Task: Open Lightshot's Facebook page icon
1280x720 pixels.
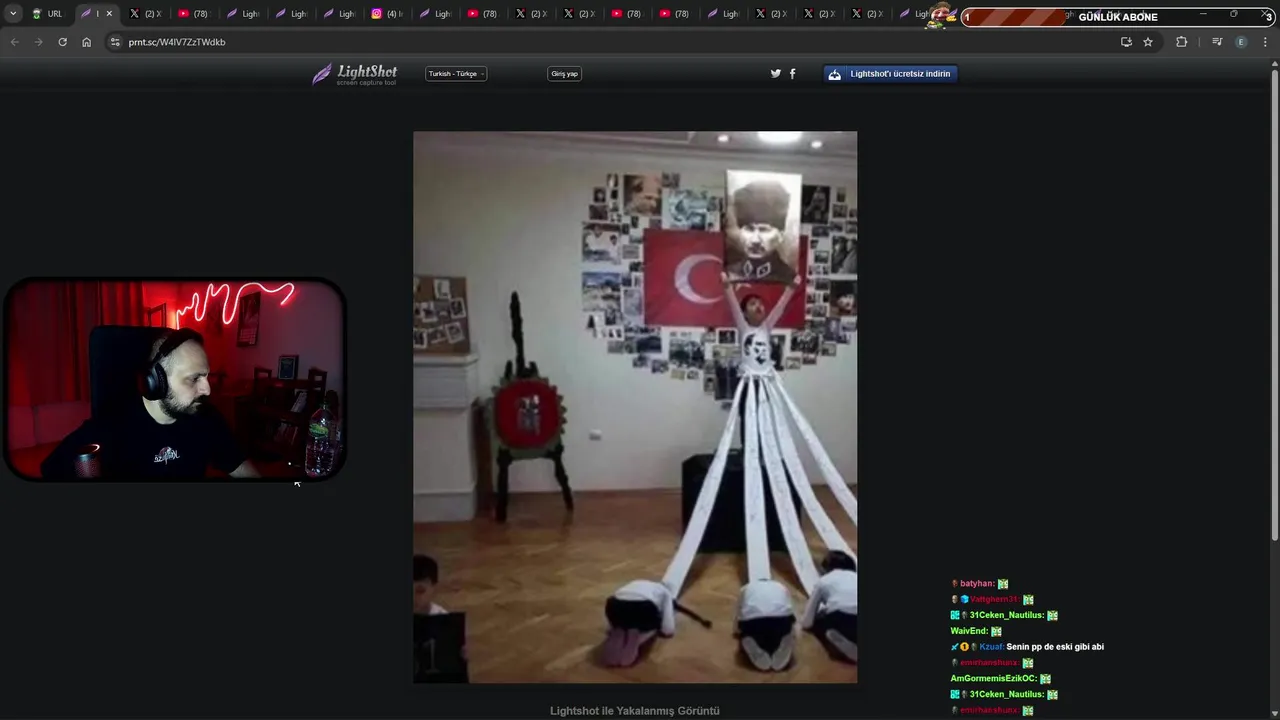Action: 793,74
